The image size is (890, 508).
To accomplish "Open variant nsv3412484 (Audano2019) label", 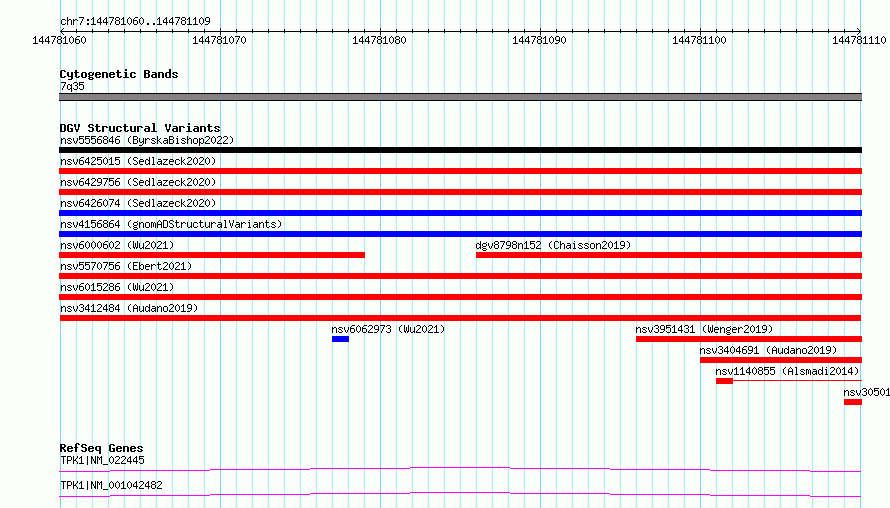I will pyautogui.click(x=129, y=308).
